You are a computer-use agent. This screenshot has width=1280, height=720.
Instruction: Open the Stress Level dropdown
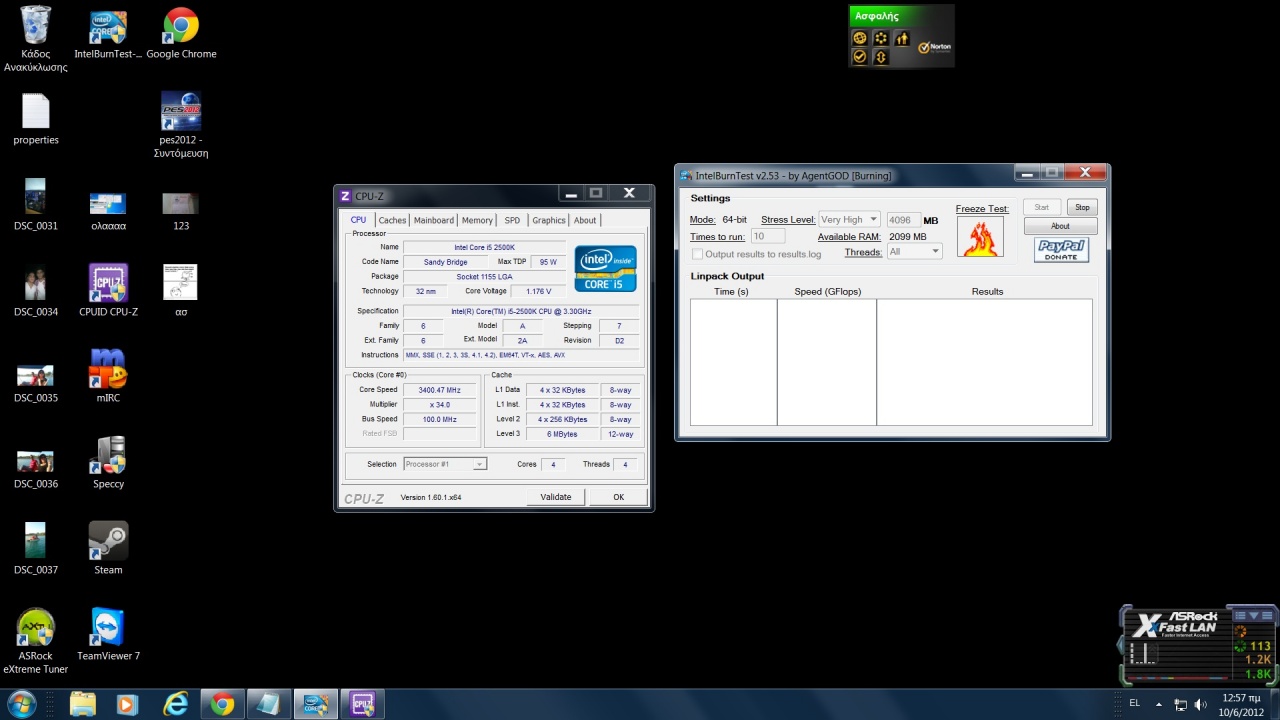(x=849, y=220)
